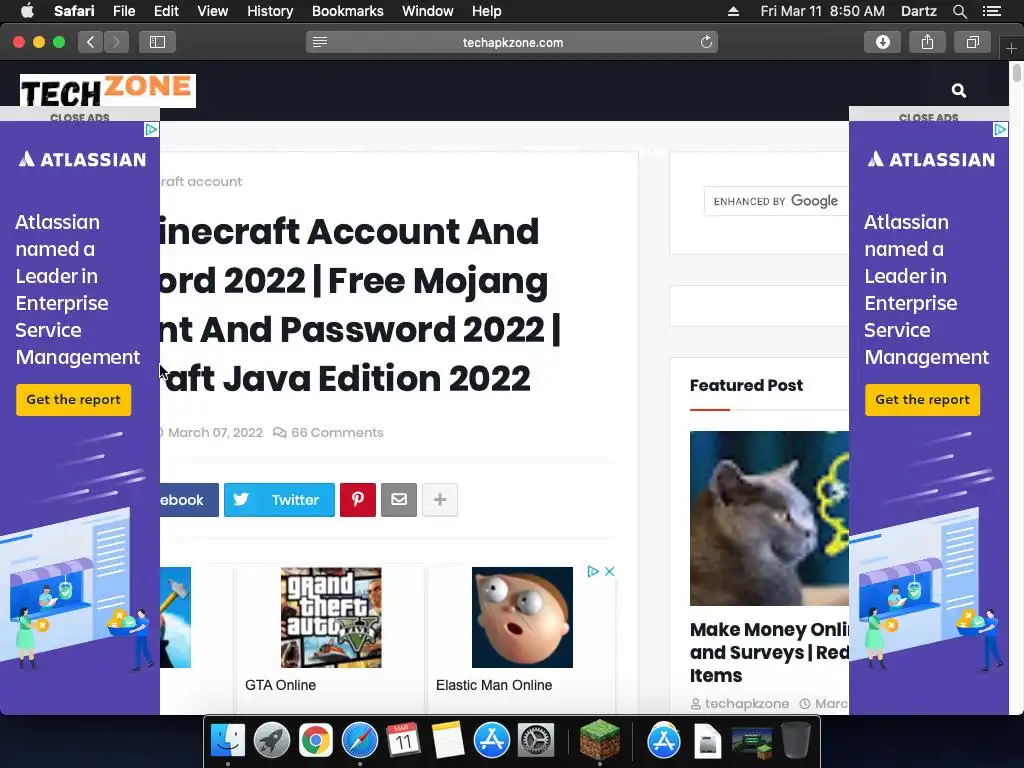Open App Store from the Dock
Screen dimensions: 1024x768
click(491, 741)
